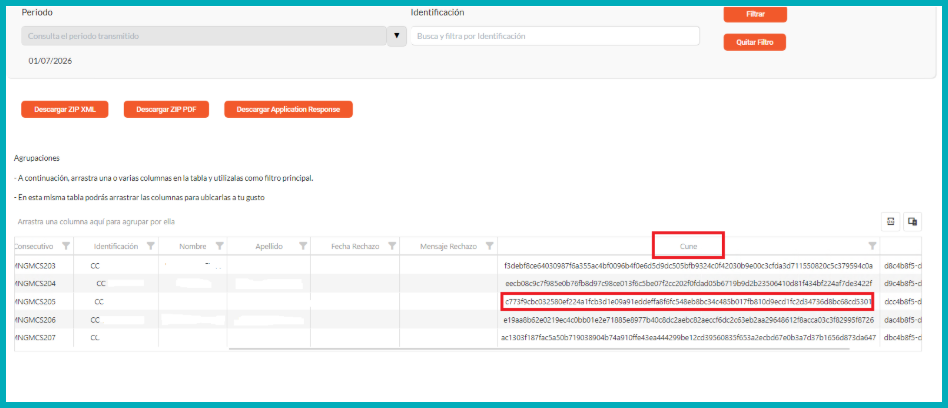This screenshot has height=408, width=948.
Task: Click the Filtrar button
Action: point(755,14)
